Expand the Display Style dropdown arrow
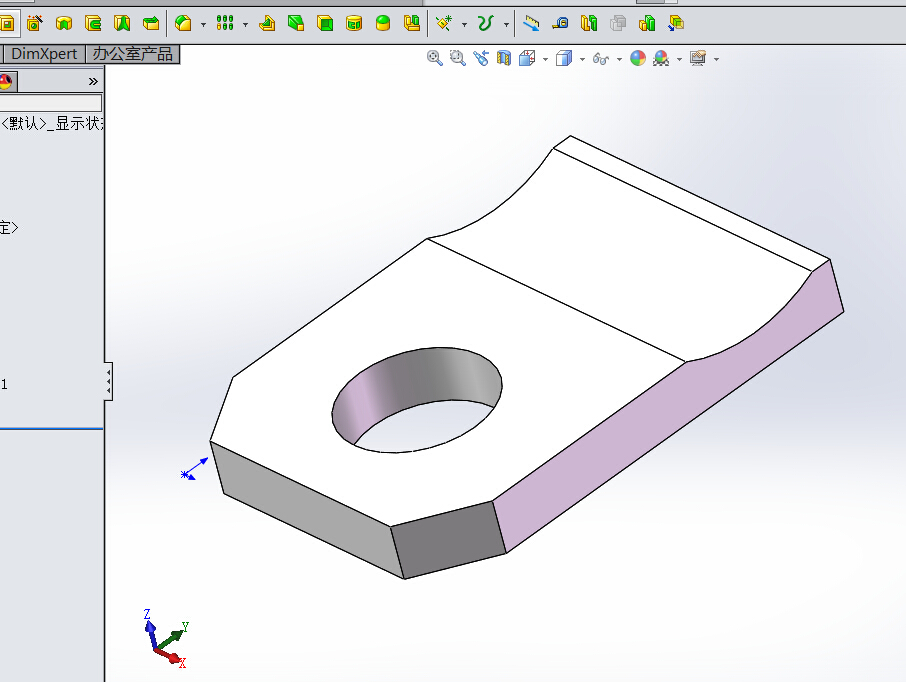 coord(582,59)
